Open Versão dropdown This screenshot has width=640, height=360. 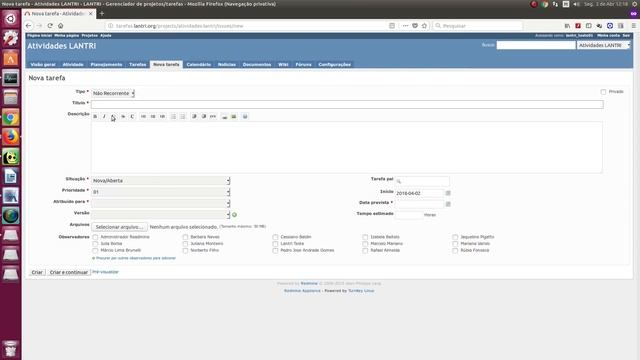161,214
